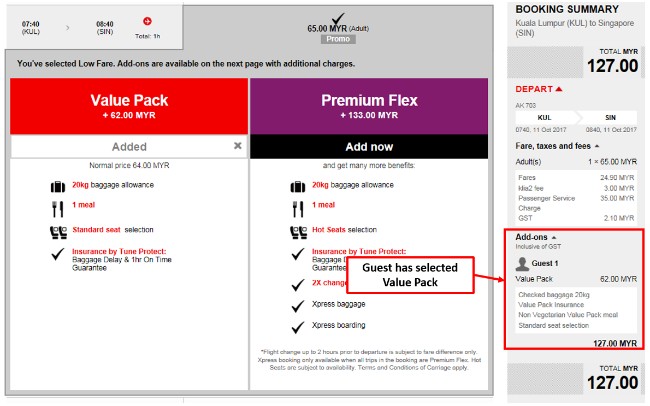Click Xpress boarding checkmark in Premium Flex
650x406 pixels.
tap(299, 326)
